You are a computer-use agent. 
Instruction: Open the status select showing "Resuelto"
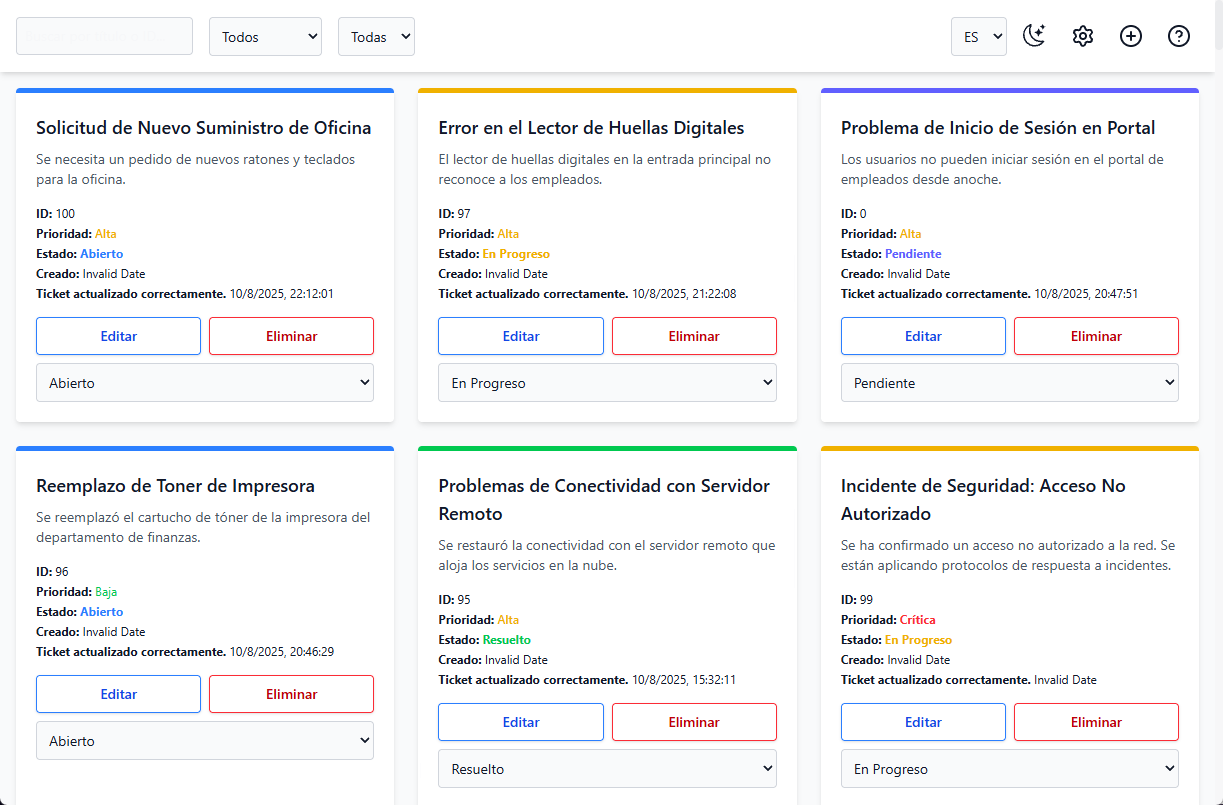click(x=607, y=769)
